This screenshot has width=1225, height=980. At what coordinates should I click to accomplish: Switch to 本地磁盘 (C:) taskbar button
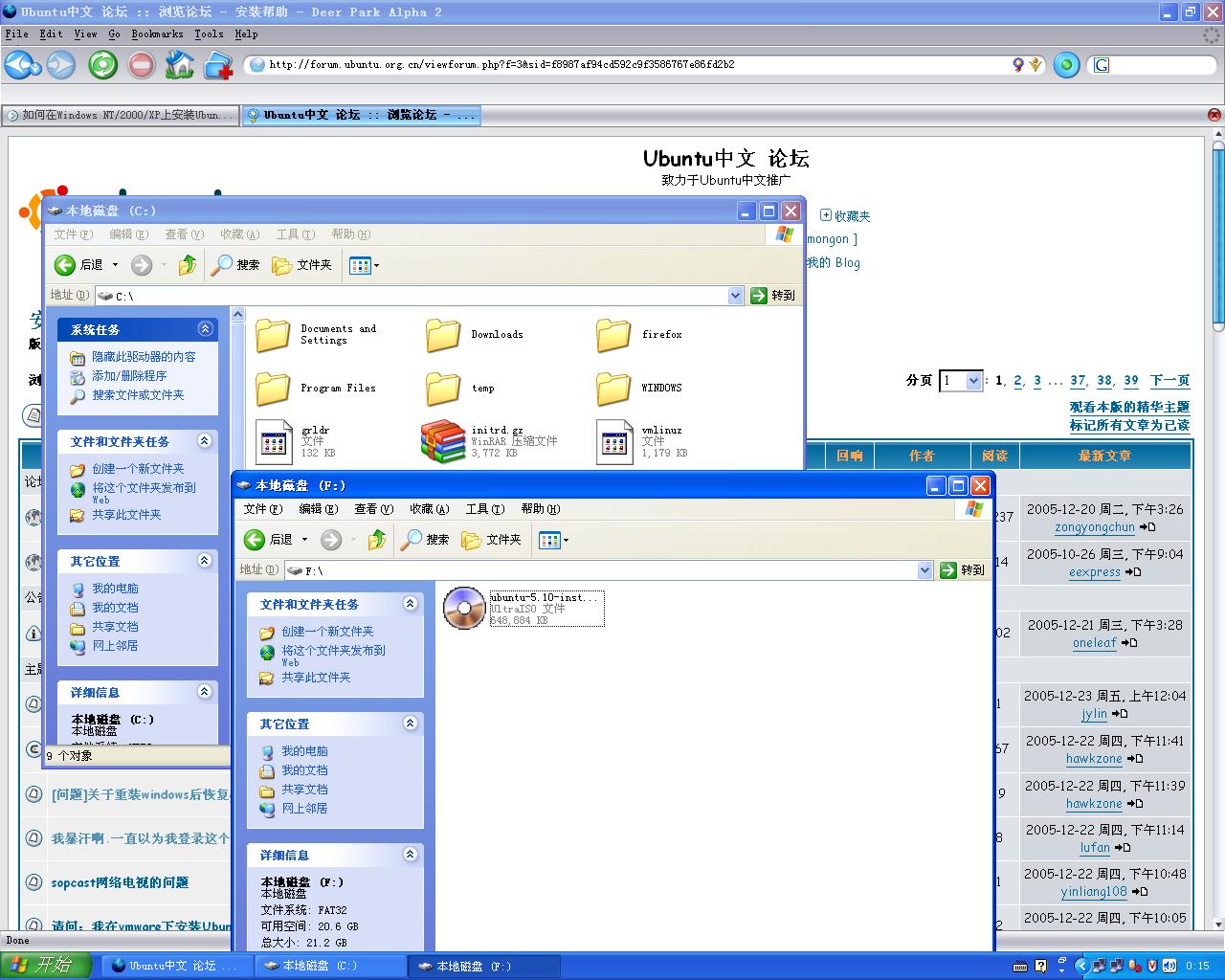coord(331,967)
